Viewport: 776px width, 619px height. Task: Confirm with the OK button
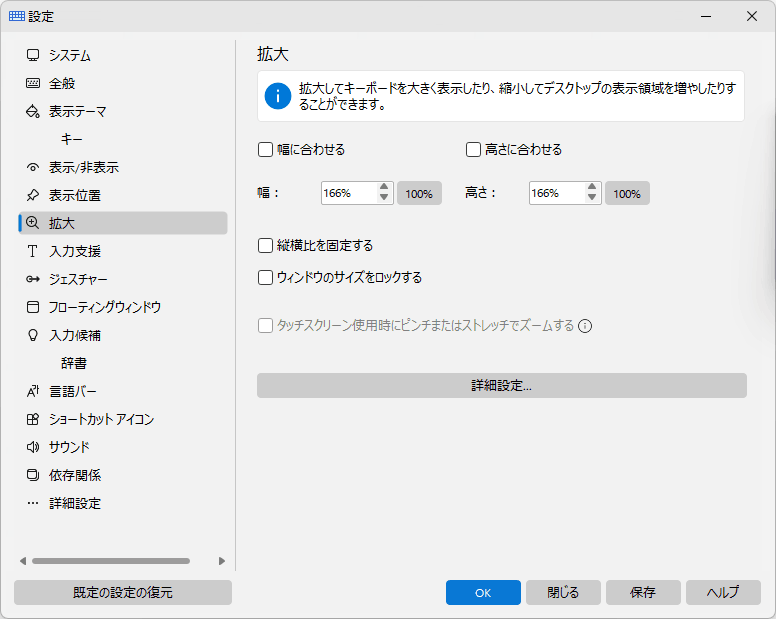[483, 592]
